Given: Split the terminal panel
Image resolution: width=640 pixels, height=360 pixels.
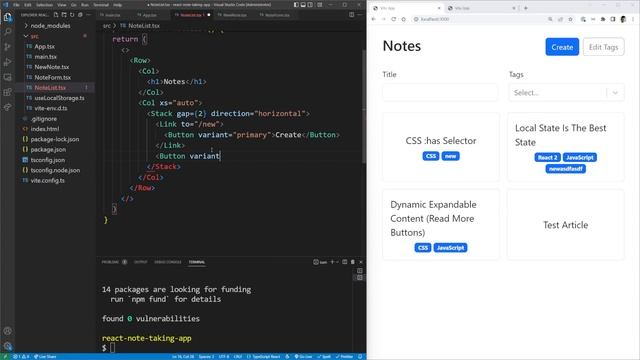Looking at the screenshot, I should point(345,262).
